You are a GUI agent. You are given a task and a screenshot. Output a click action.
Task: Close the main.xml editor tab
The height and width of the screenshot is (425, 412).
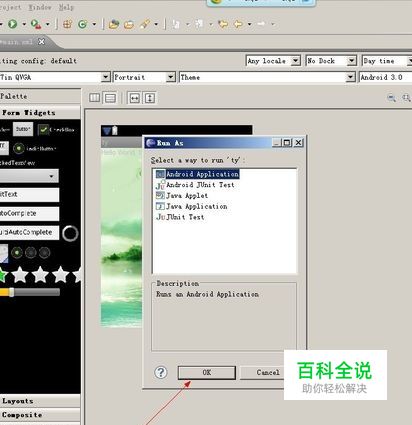tap(41, 42)
